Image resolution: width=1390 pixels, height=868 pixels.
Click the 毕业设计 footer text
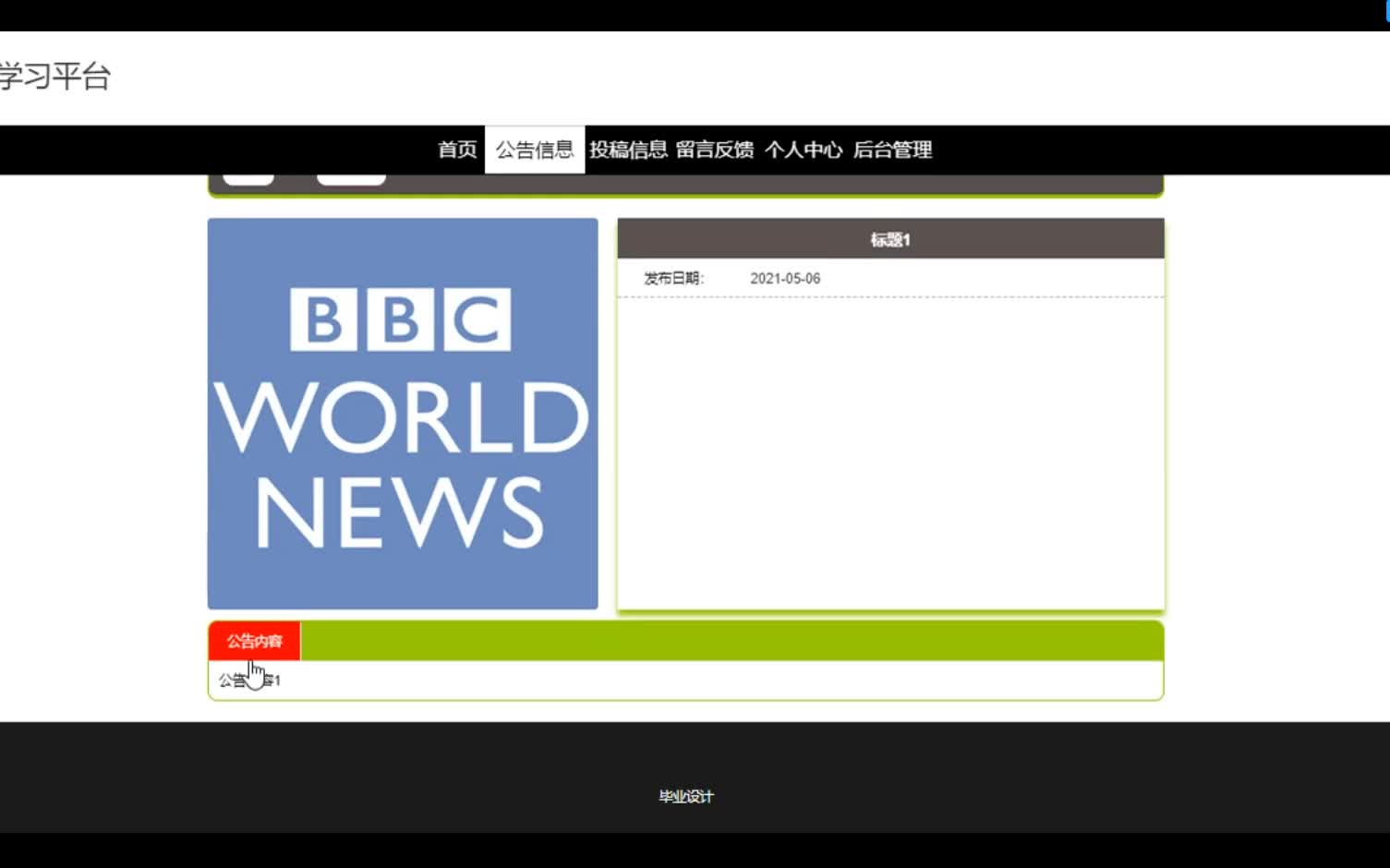click(686, 796)
